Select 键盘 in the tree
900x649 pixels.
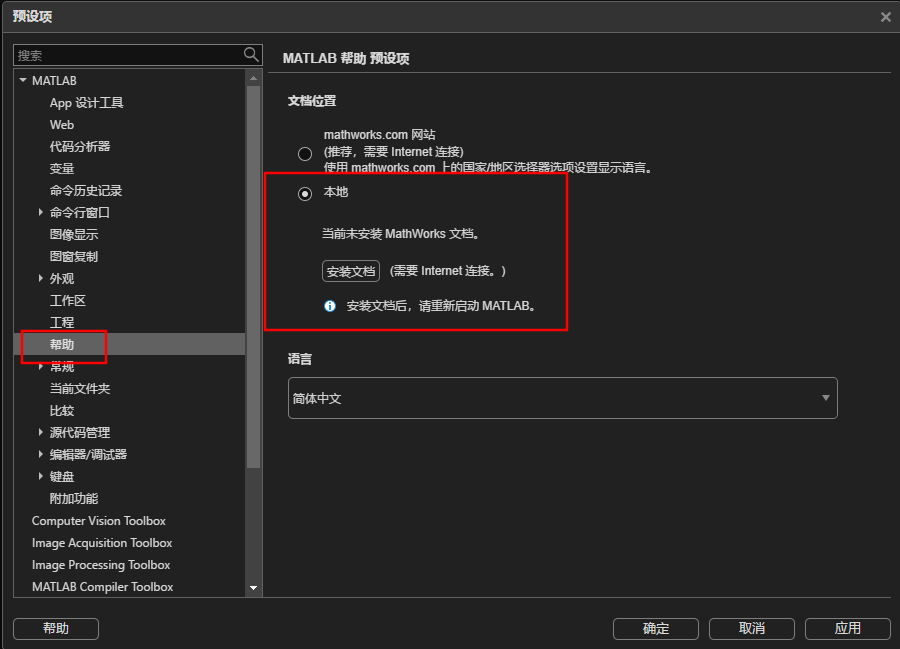click(x=62, y=476)
